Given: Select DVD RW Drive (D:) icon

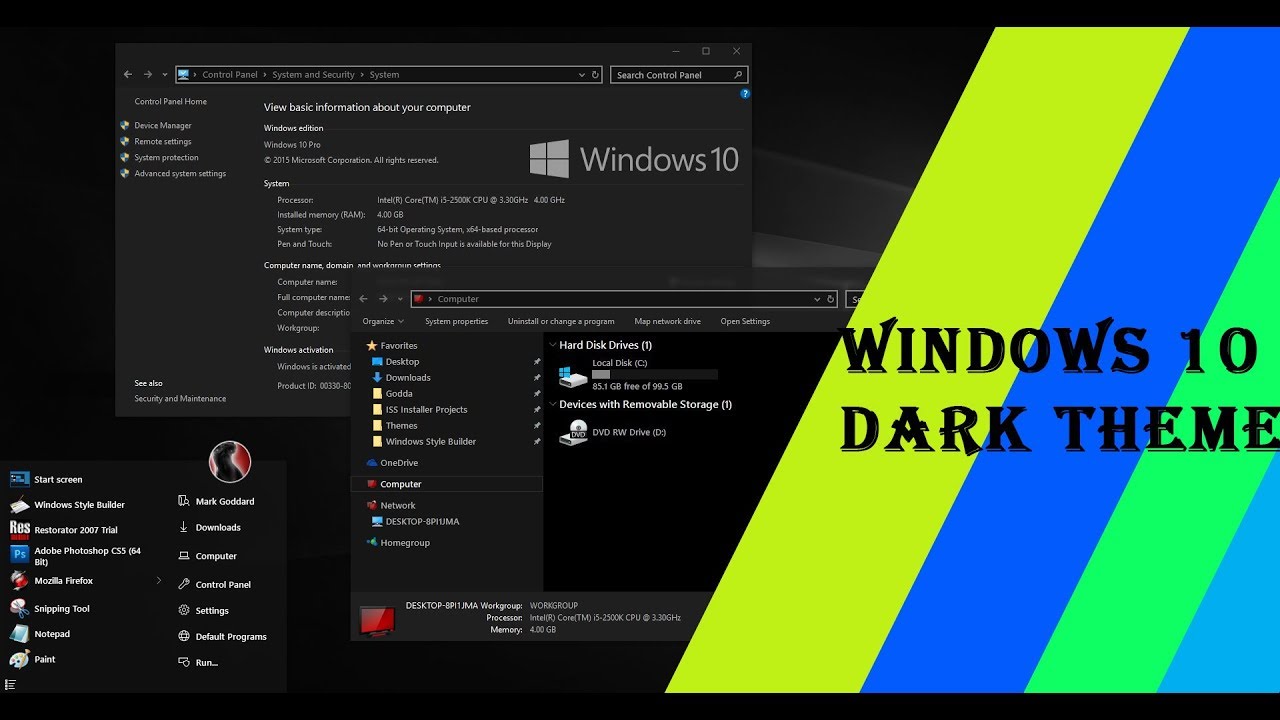Looking at the screenshot, I should coord(574,432).
